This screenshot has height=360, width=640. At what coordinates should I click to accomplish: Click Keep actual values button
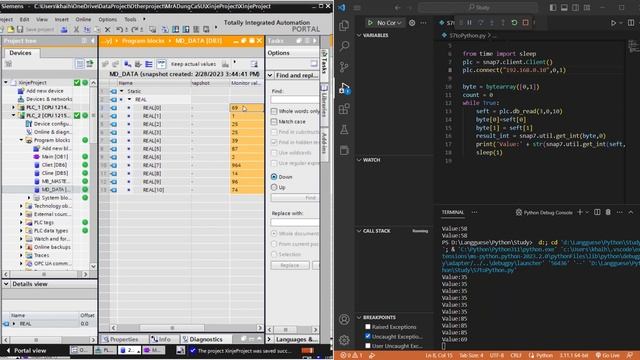pos(193,64)
